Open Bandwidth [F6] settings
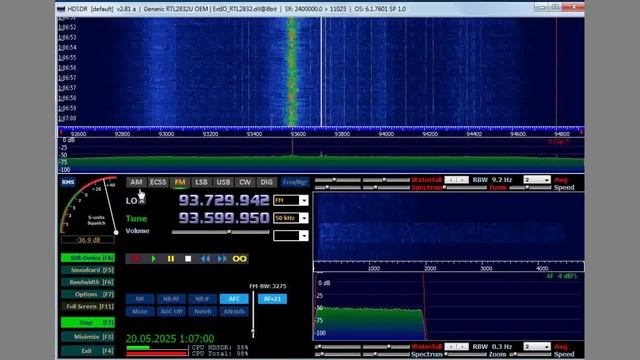 point(88,282)
